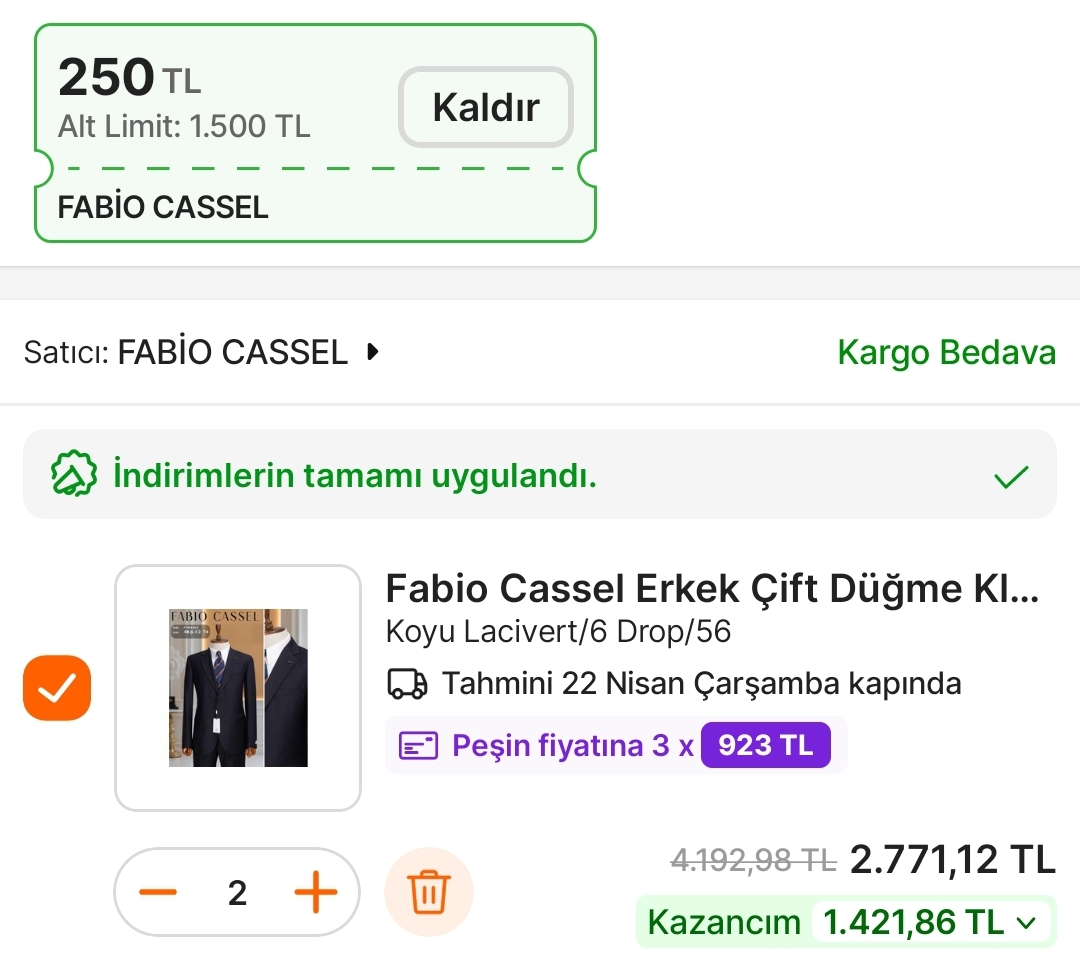Tap the quantity value 2

pyautogui.click(x=237, y=892)
